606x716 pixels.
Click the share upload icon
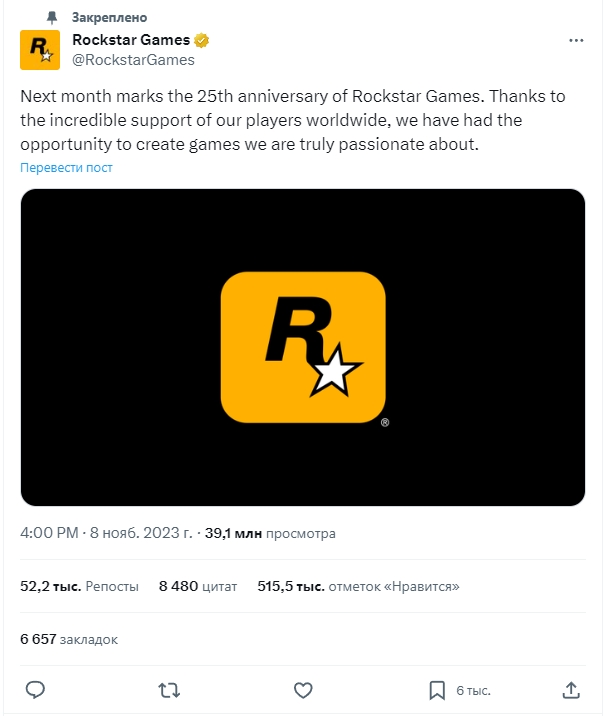[571, 690]
